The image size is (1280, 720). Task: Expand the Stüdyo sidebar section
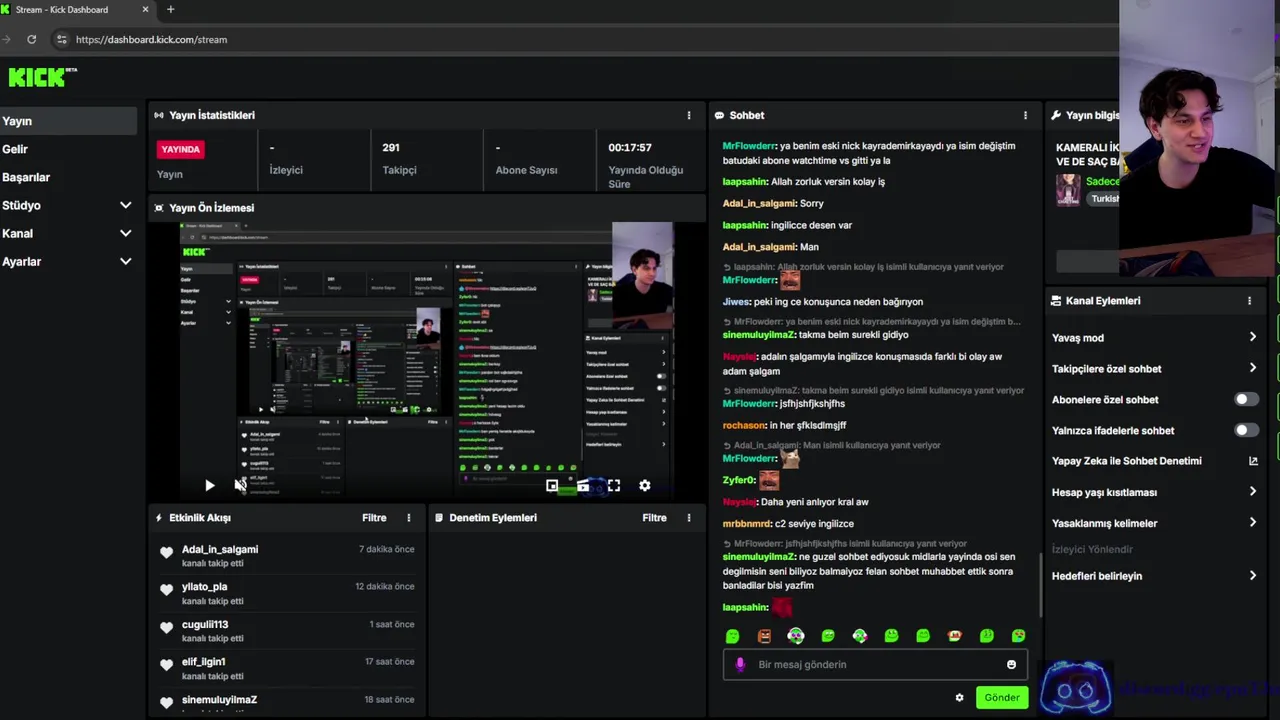pyautogui.click(x=68, y=205)
